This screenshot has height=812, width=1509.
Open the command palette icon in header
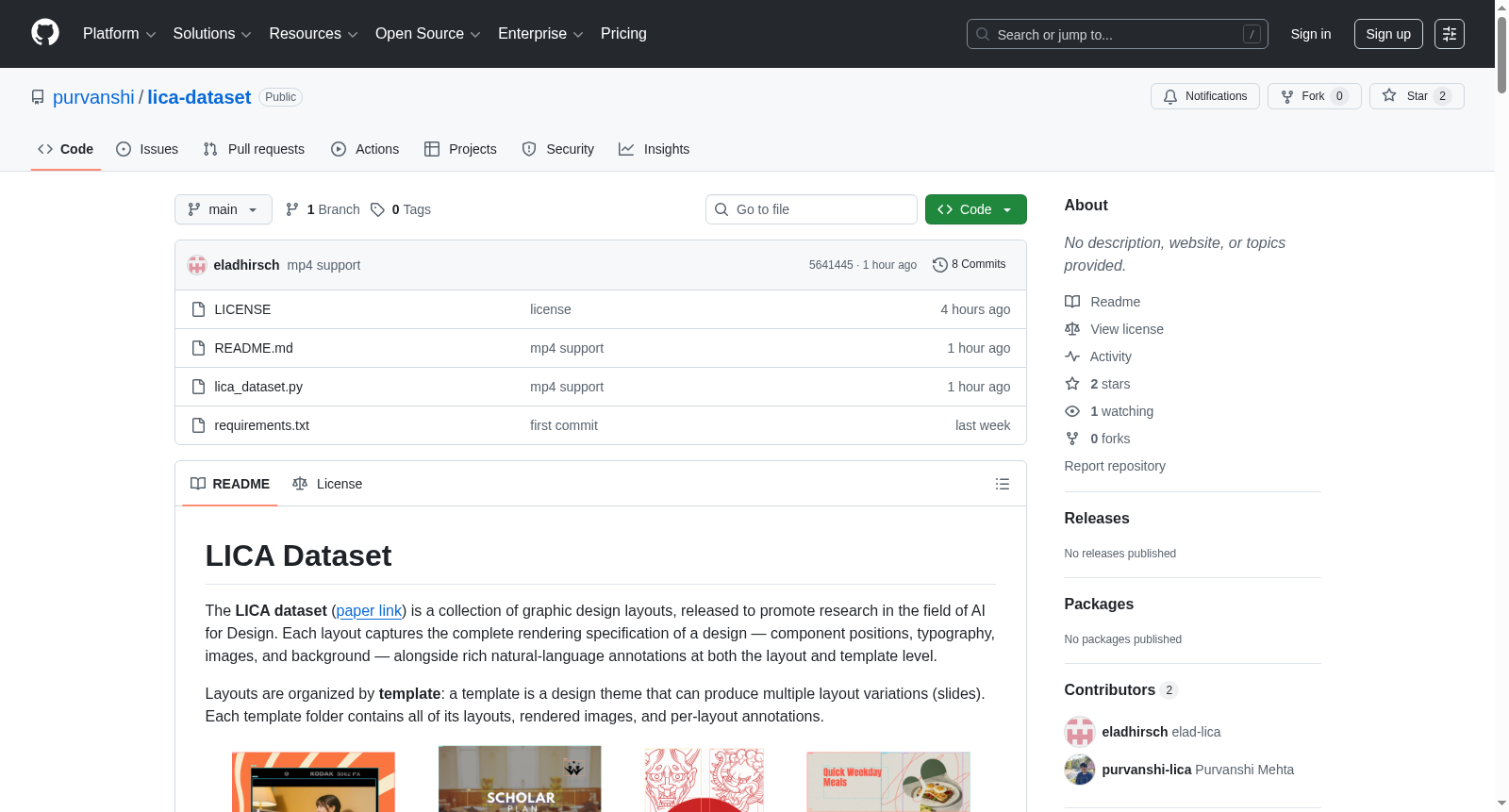pos(1449,34)
